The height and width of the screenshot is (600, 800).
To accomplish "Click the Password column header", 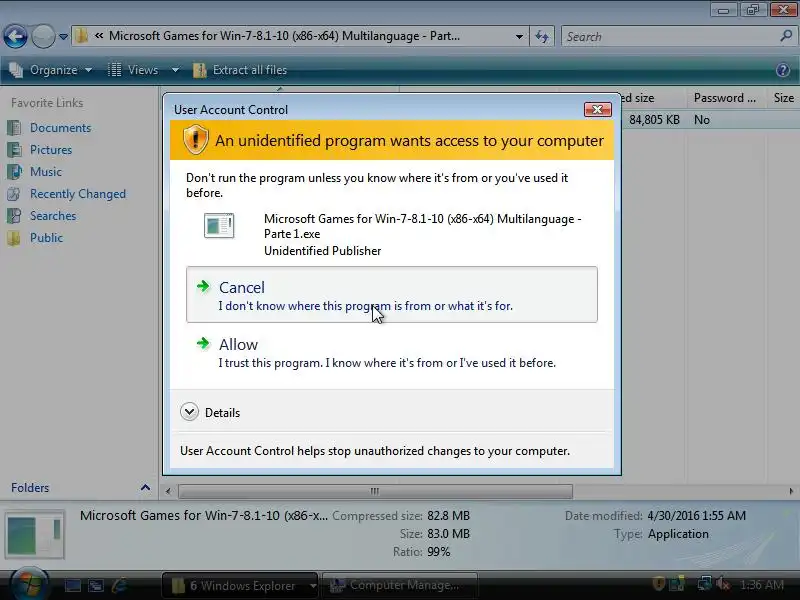I will (x=724, y=97).
